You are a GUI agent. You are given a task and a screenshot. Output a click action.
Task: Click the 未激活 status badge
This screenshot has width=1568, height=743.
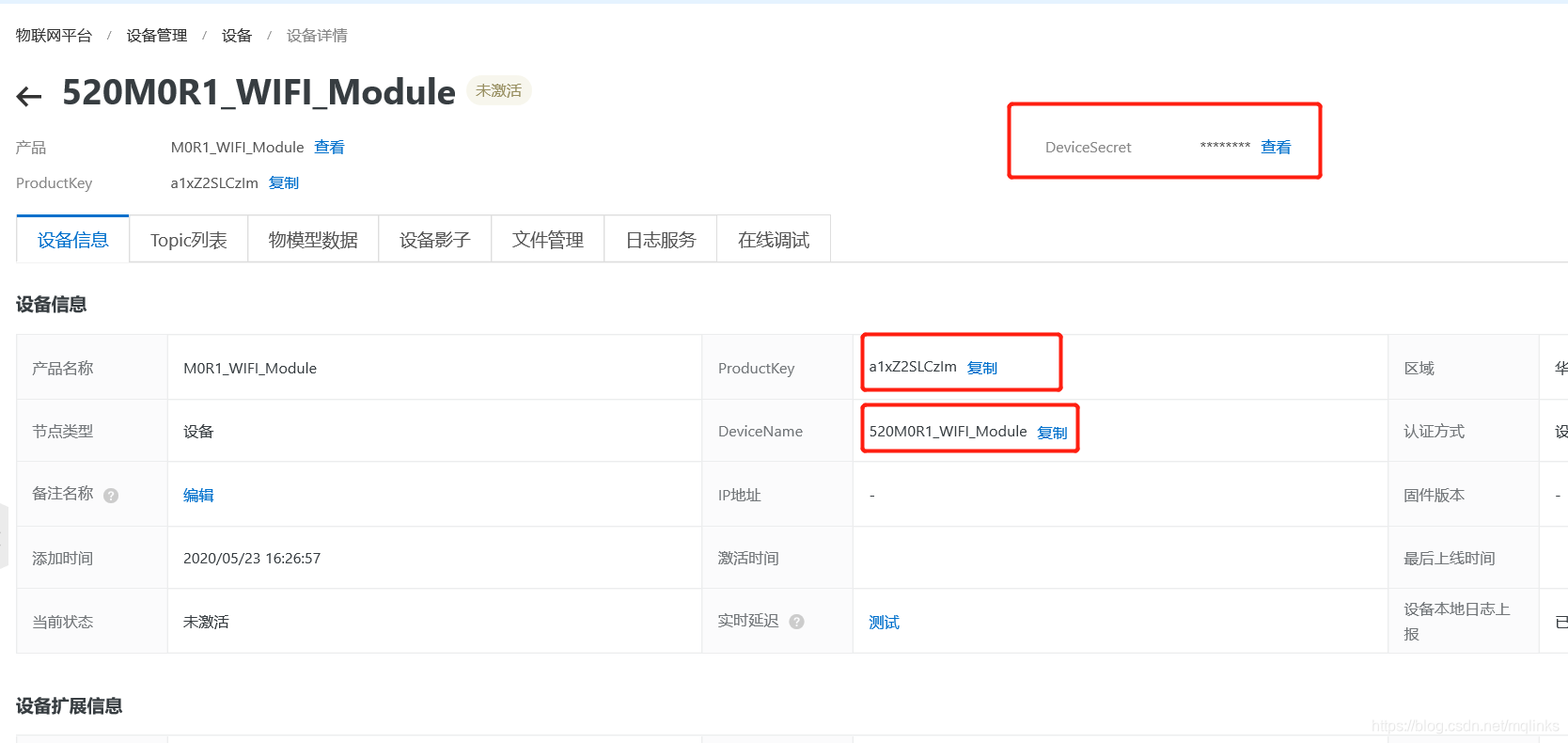point(499,90)
